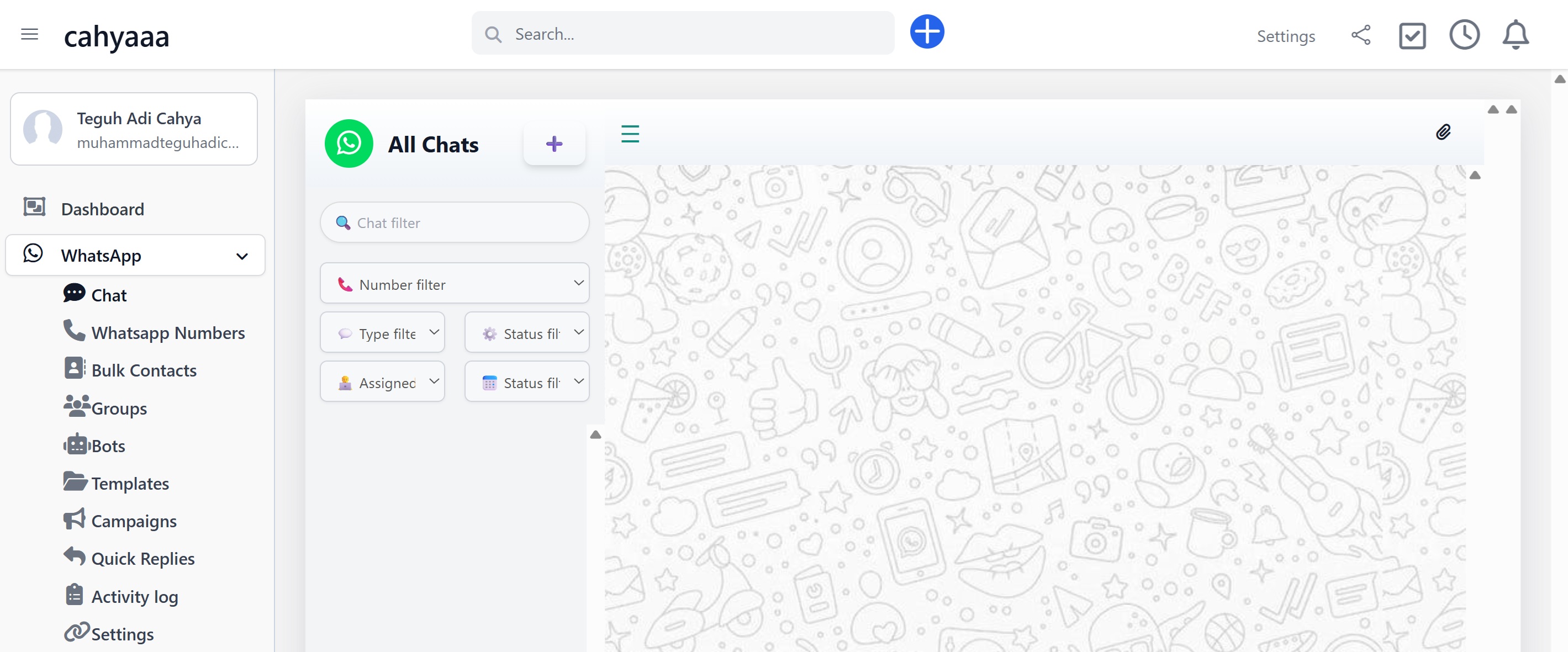Expand the Number filter dropdown
Image resolution: width=1568 pixels, height=652 pixels.
pos(454,283)
